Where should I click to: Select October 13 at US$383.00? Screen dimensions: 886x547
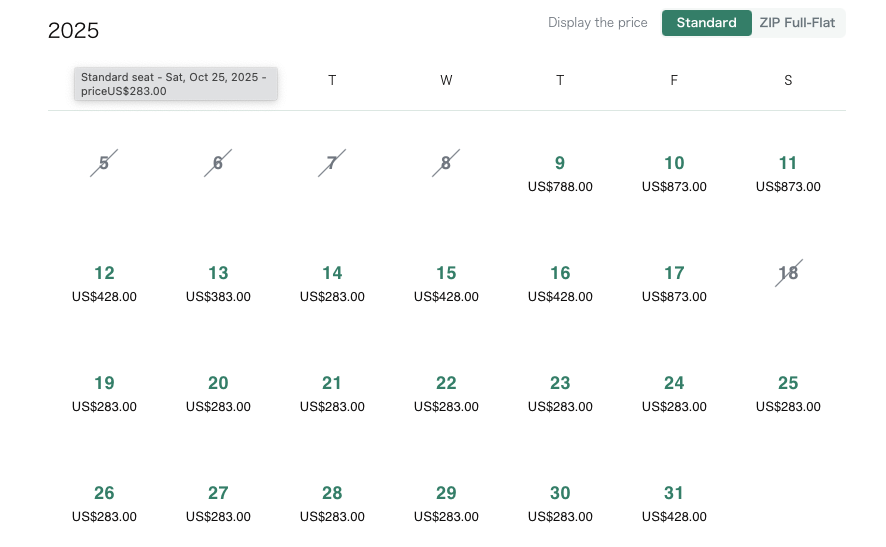tap(218, 283)
